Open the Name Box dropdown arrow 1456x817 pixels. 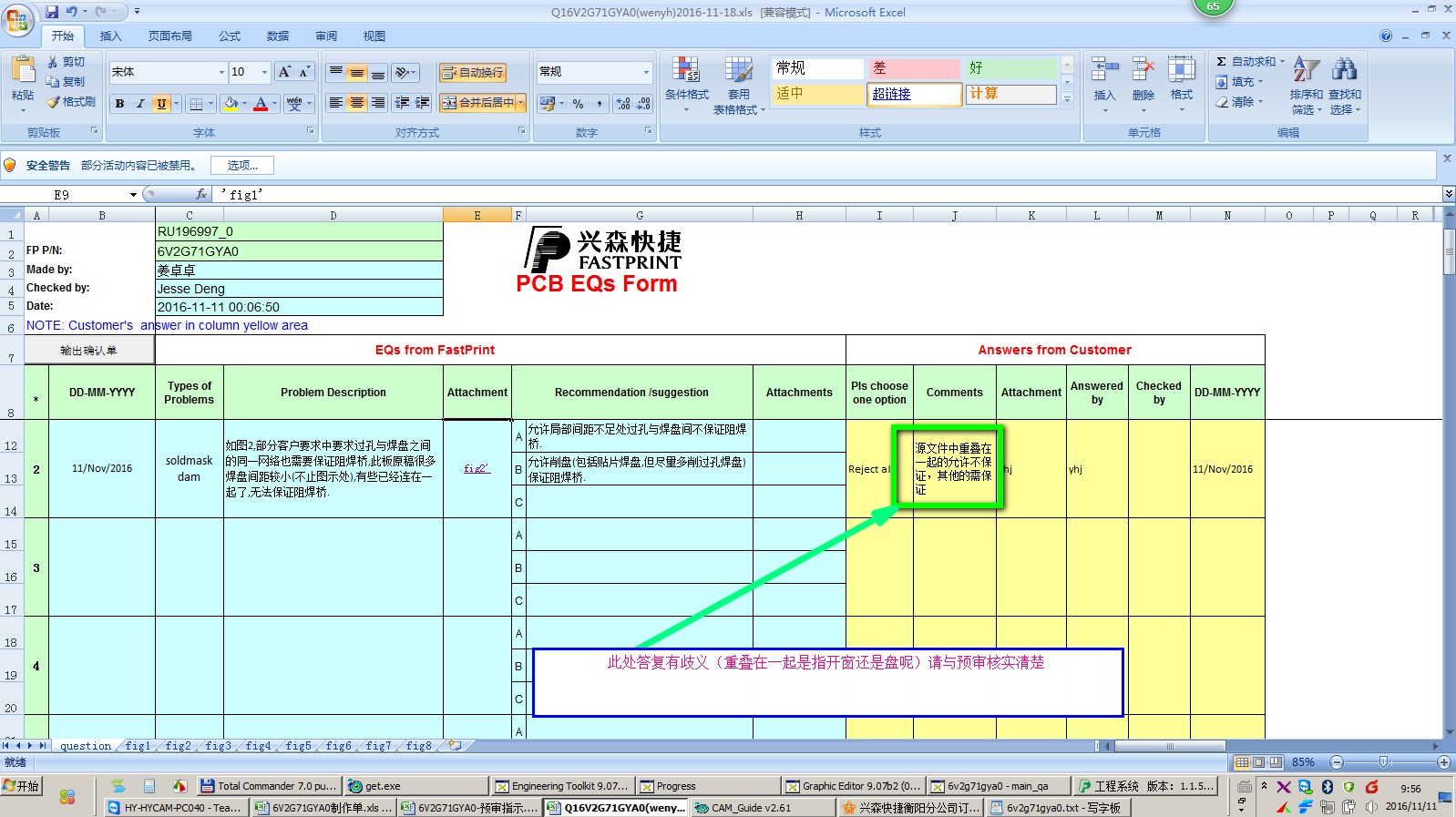[133, 195]
